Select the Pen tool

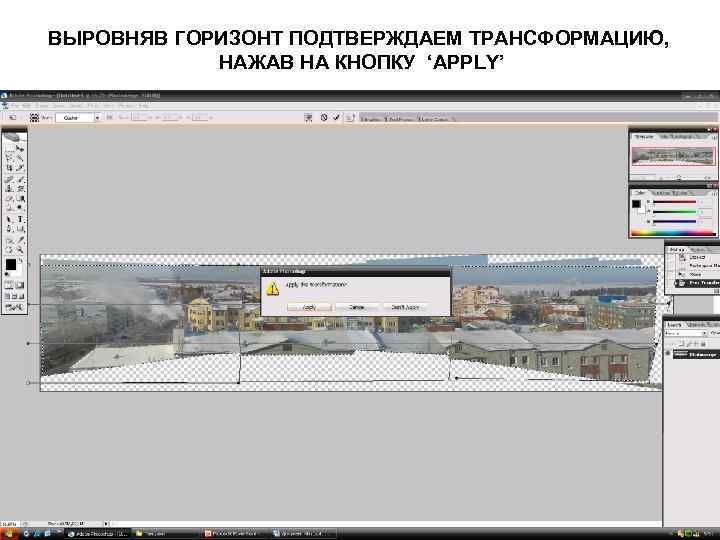9,229
